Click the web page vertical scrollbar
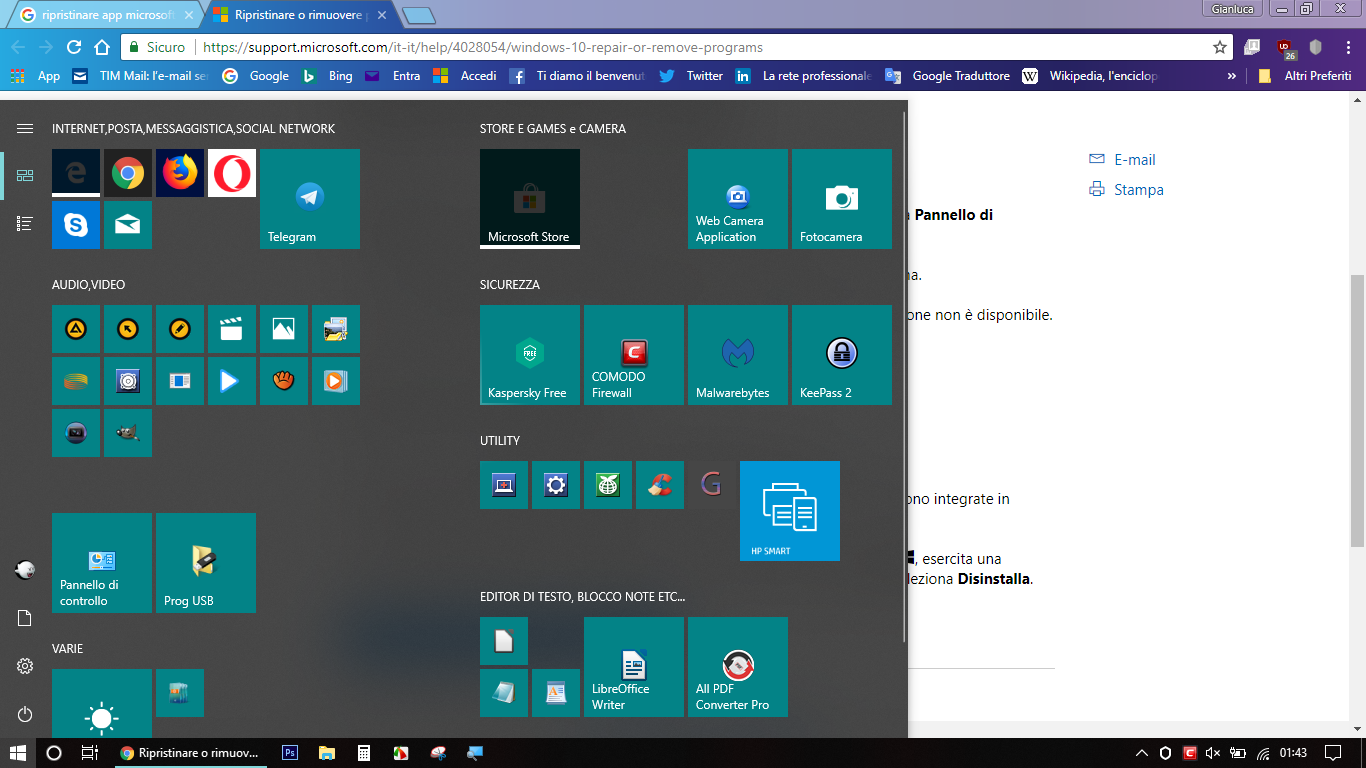Screen dimensions: 1366x768 (x=1357, y=410)
